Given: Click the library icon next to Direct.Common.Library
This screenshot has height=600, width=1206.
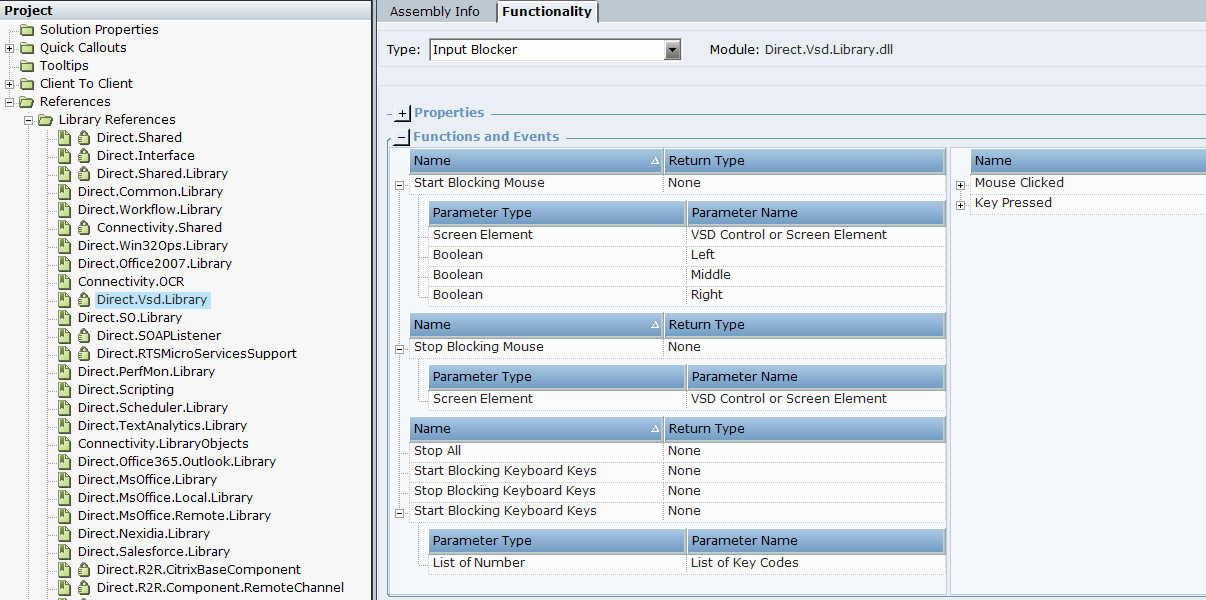Looking at the screenshot, I should (64, 192).
